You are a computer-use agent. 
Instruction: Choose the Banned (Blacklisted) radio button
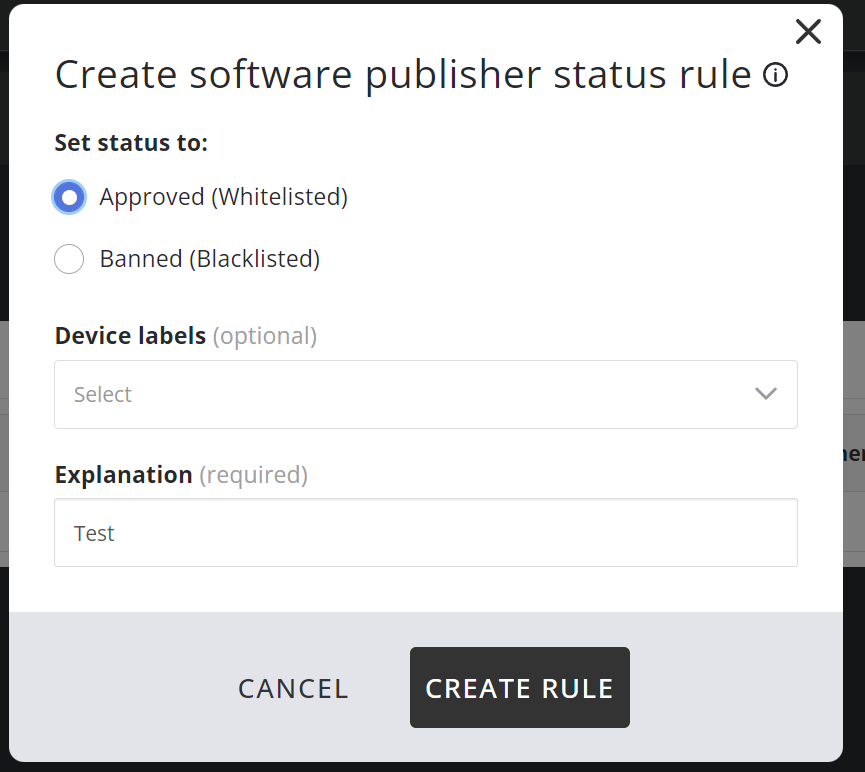point(69,259)
